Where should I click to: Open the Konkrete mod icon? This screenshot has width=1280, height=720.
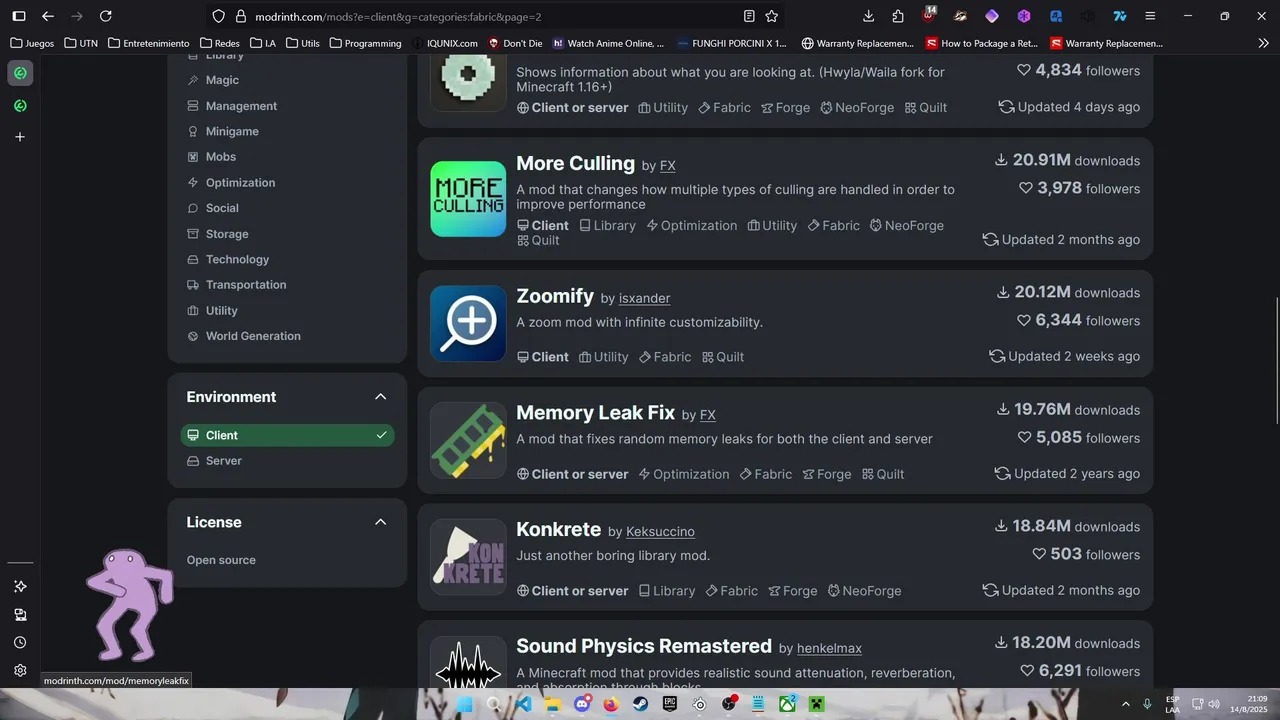coord(468,557)
